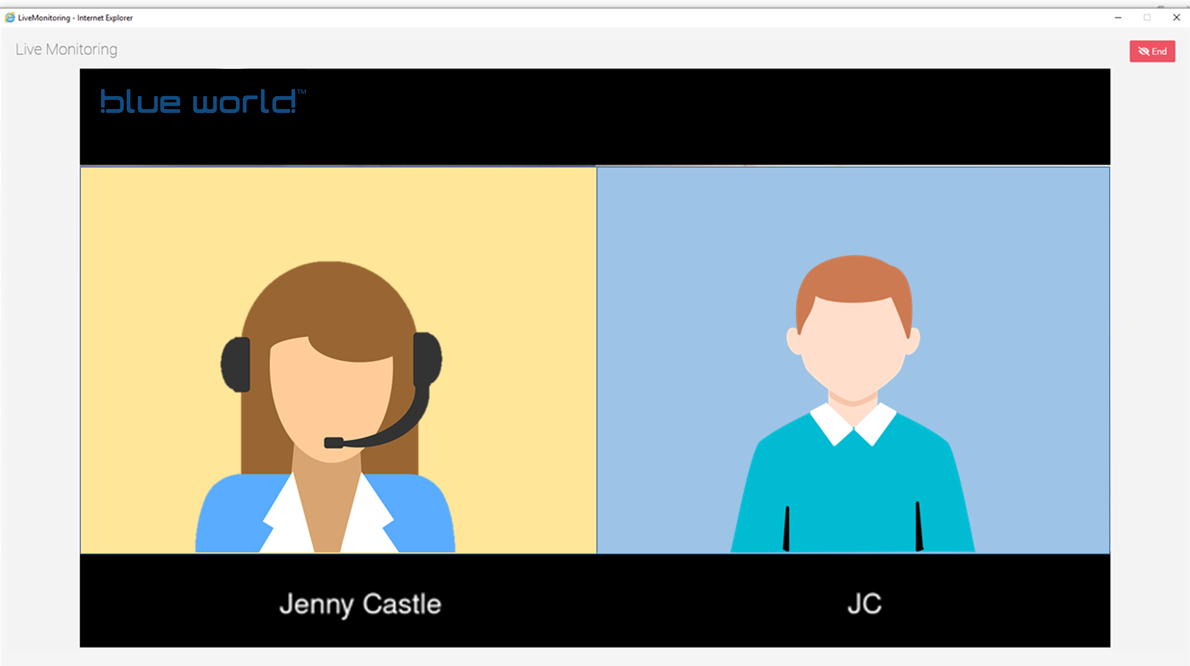Click the JC name label
The width and height of the screenshot is (1190, 666).
tap(864, 604)
